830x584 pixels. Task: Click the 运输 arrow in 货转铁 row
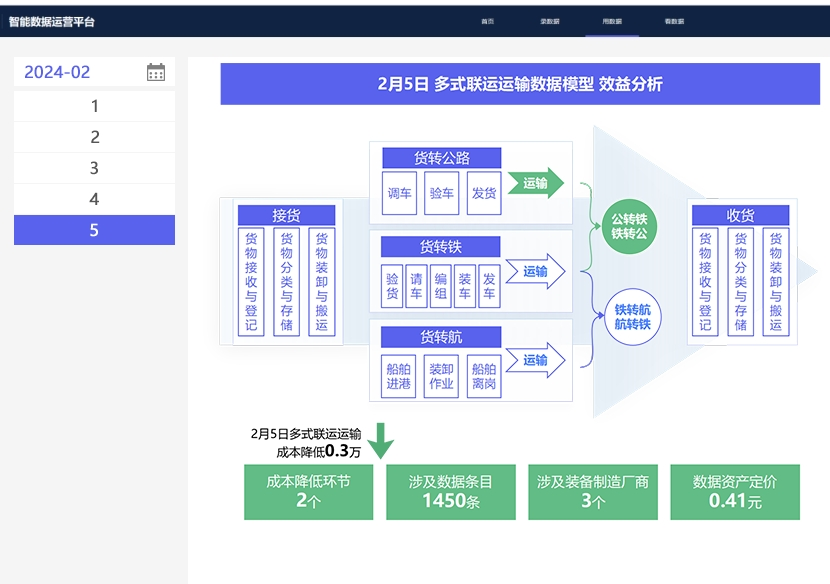536,271
